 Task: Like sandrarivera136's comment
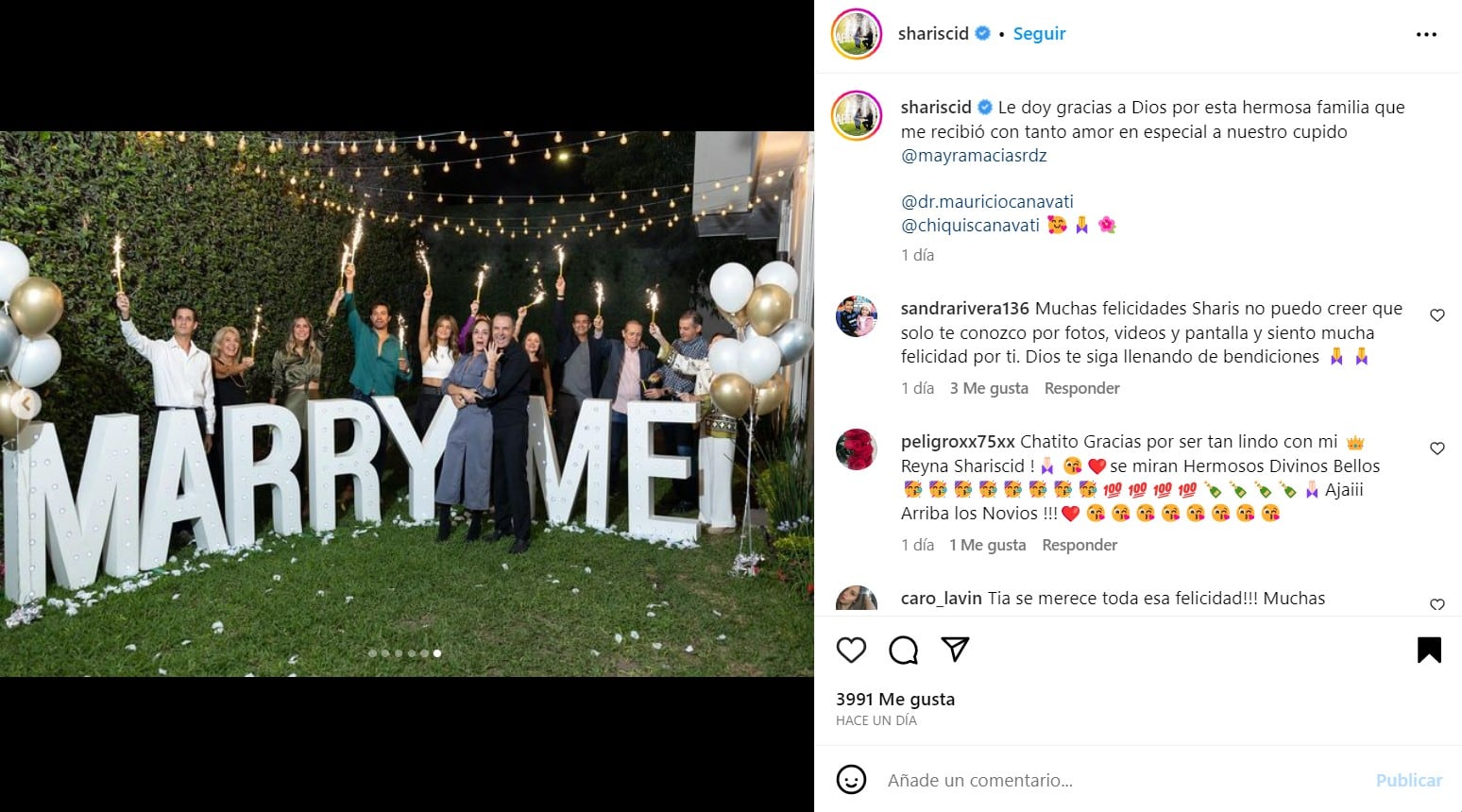(1436, 315)
